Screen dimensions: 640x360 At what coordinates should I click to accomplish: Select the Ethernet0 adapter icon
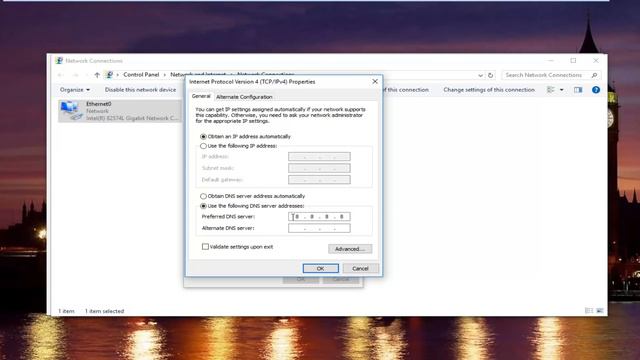[70, 111]
